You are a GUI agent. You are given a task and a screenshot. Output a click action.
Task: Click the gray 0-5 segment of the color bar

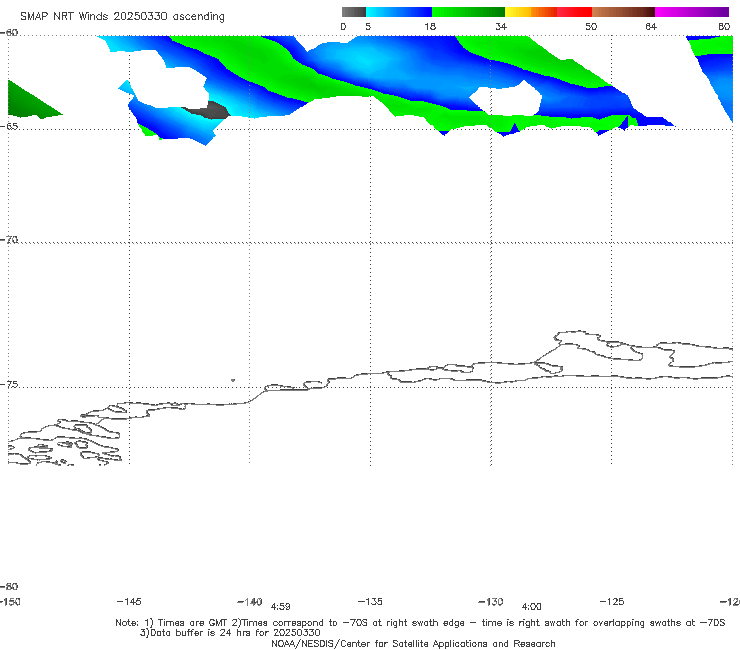(x=354, y=12)
